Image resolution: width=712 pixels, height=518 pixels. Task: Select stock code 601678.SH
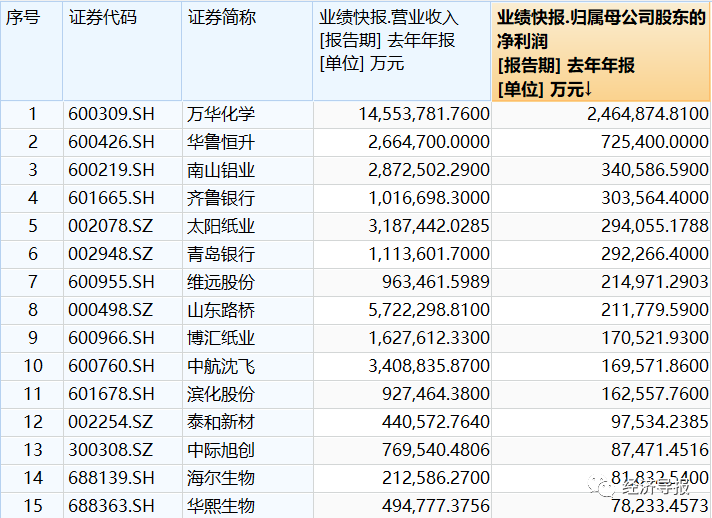click(111, 394)
